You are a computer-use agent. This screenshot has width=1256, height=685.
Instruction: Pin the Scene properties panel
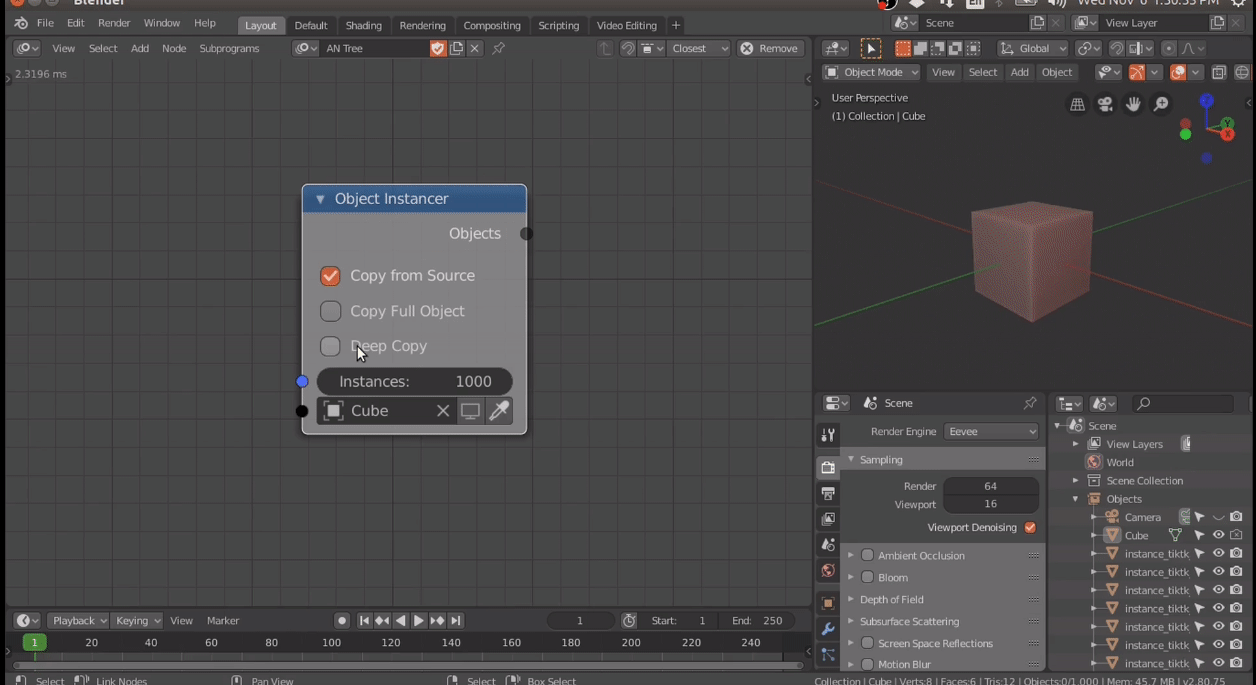click(1029, 403)
